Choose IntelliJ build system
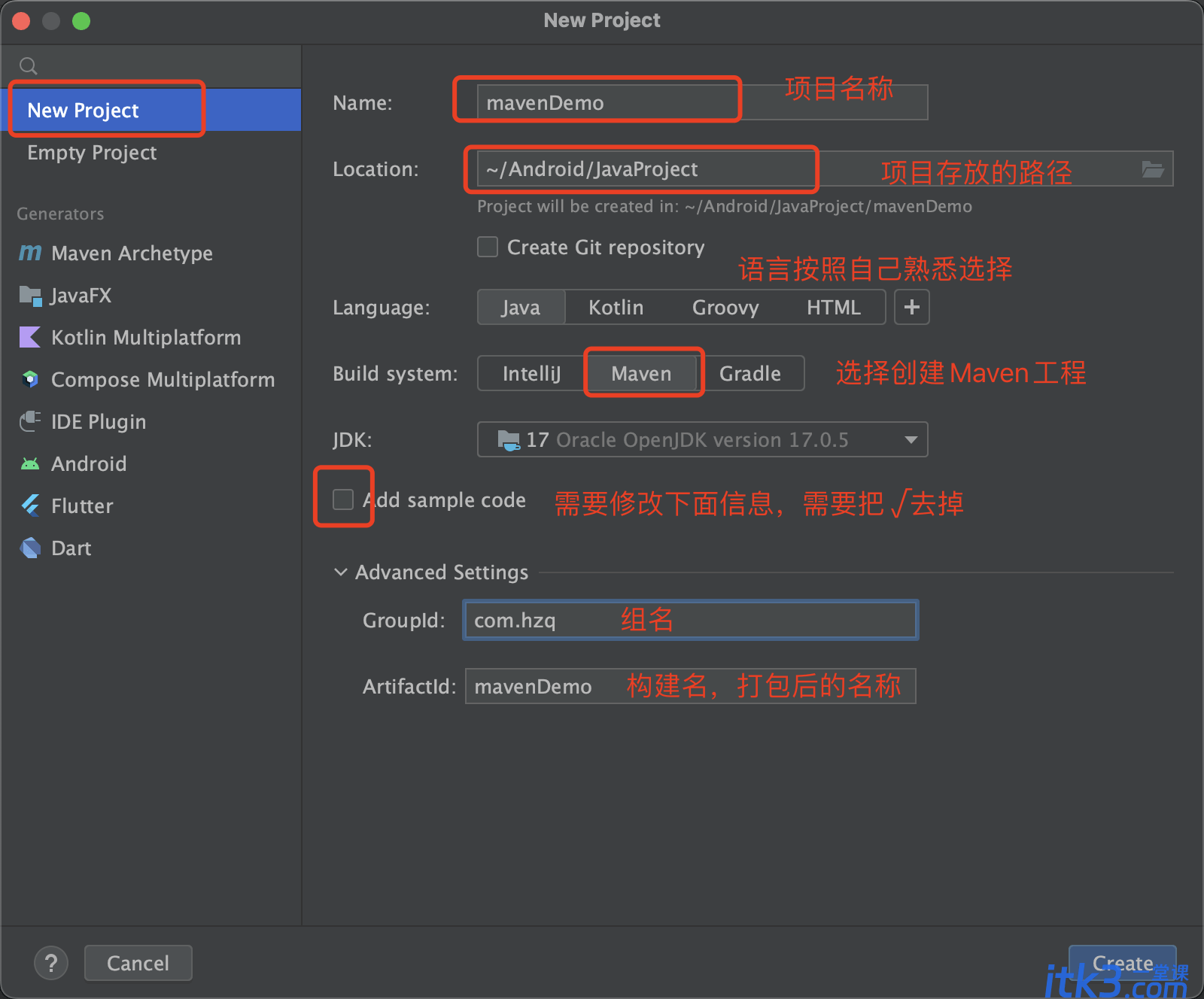Screen dimensions: 1204x999 (x=531, y=373)
